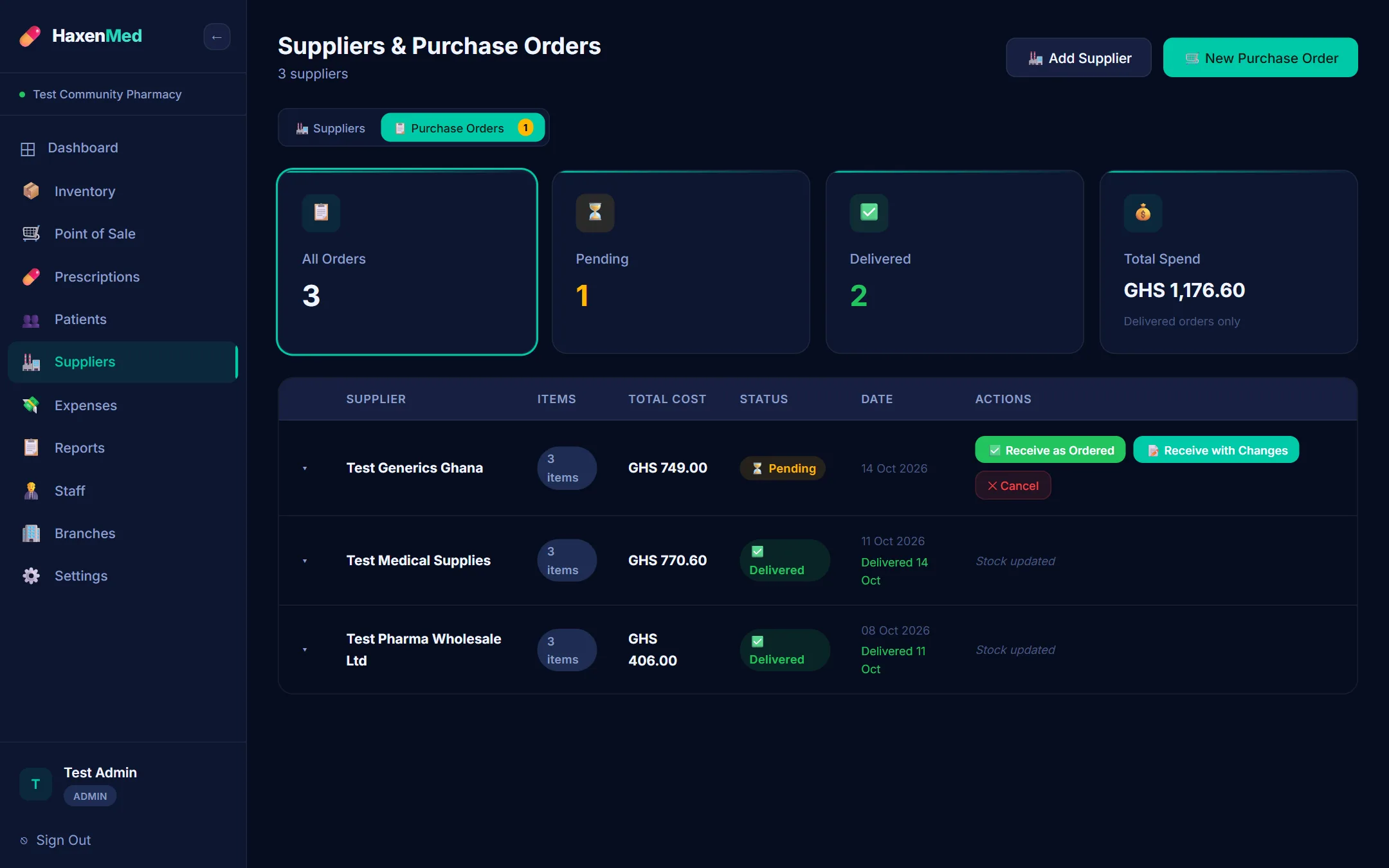Click the T avatar for Test Admin

36,784
